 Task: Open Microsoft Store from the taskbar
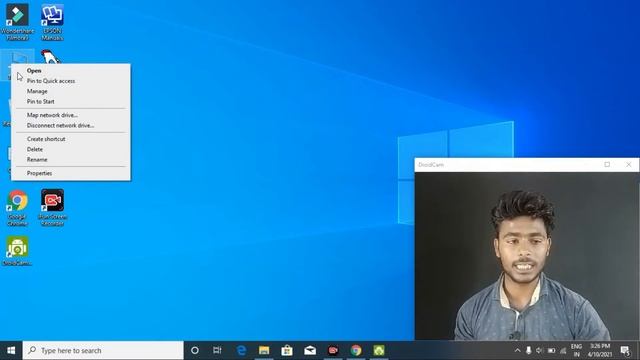(x=287, y=350)
